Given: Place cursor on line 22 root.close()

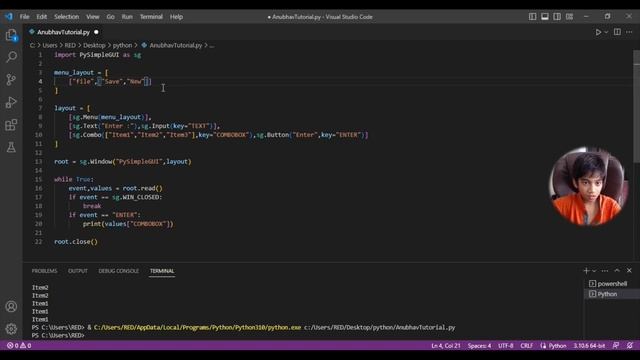Looking at the screenshot, I should 76,242.
